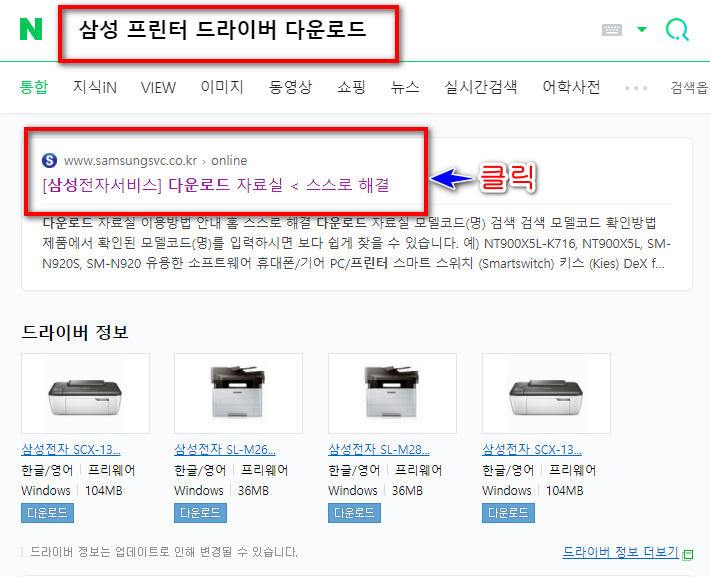Click the first SCX-13 printer thumbnail

tap(85, 394)
